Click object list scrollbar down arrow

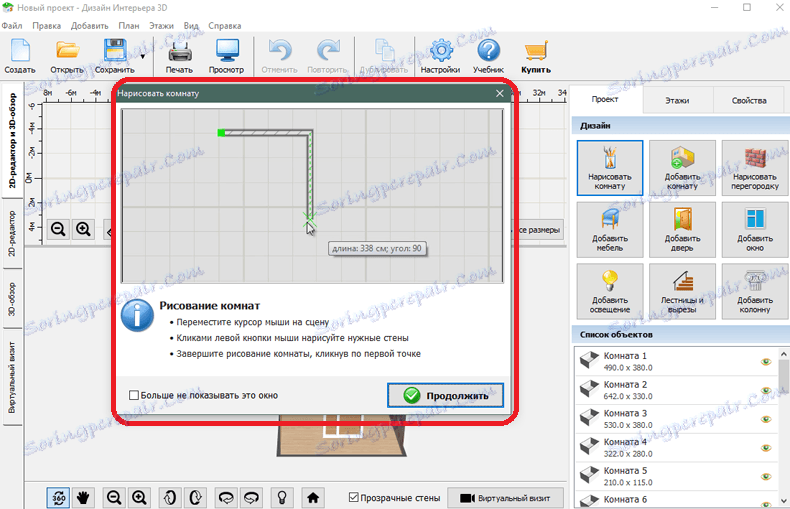(x=783, y=500)
